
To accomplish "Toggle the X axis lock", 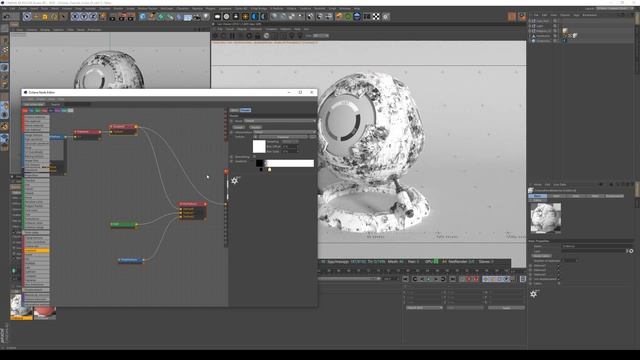I will 75,17.
